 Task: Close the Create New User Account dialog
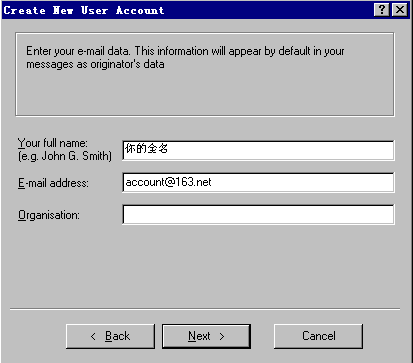point(400,10)
